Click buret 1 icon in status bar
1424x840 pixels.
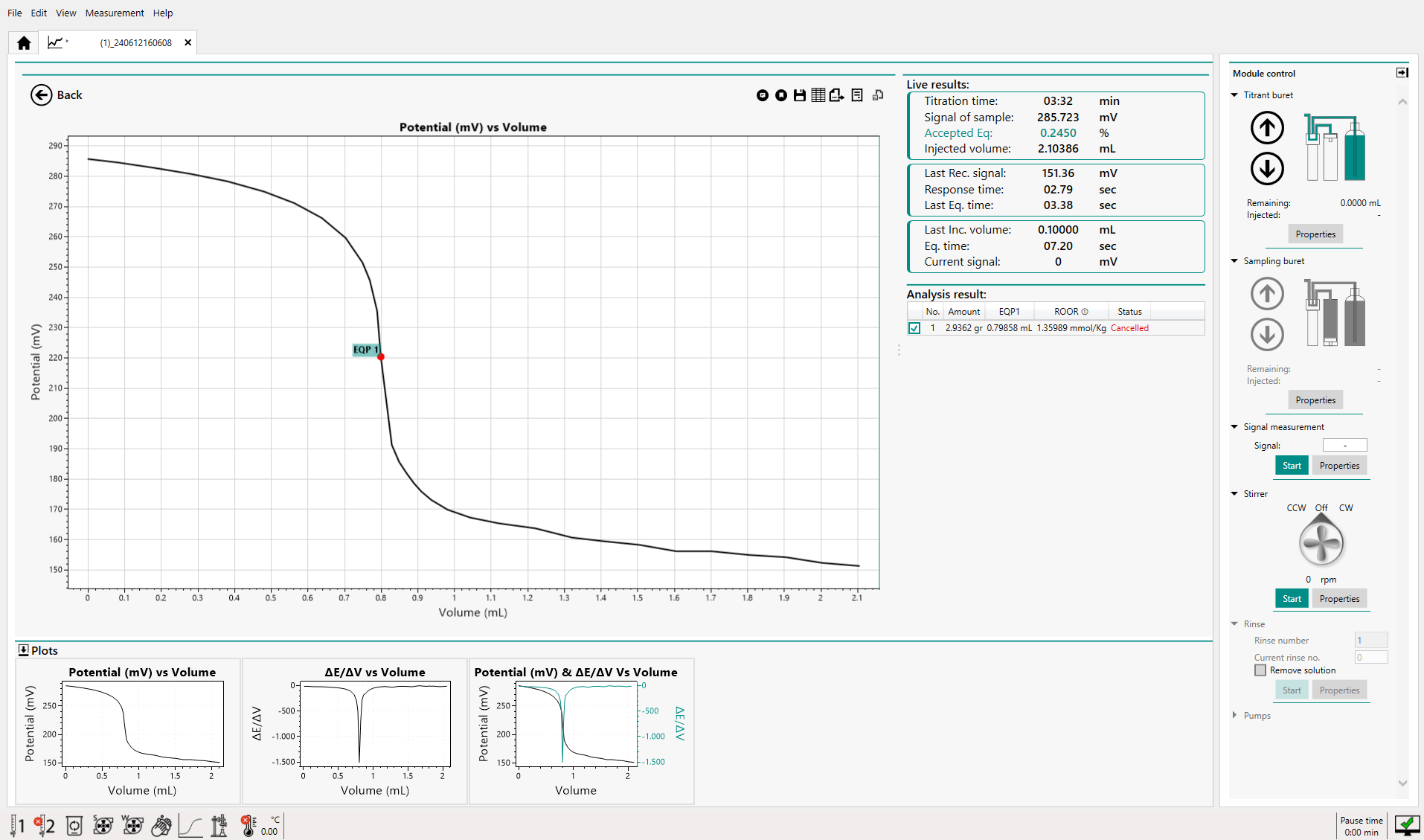pyautogui.click(x=16, y=826)
